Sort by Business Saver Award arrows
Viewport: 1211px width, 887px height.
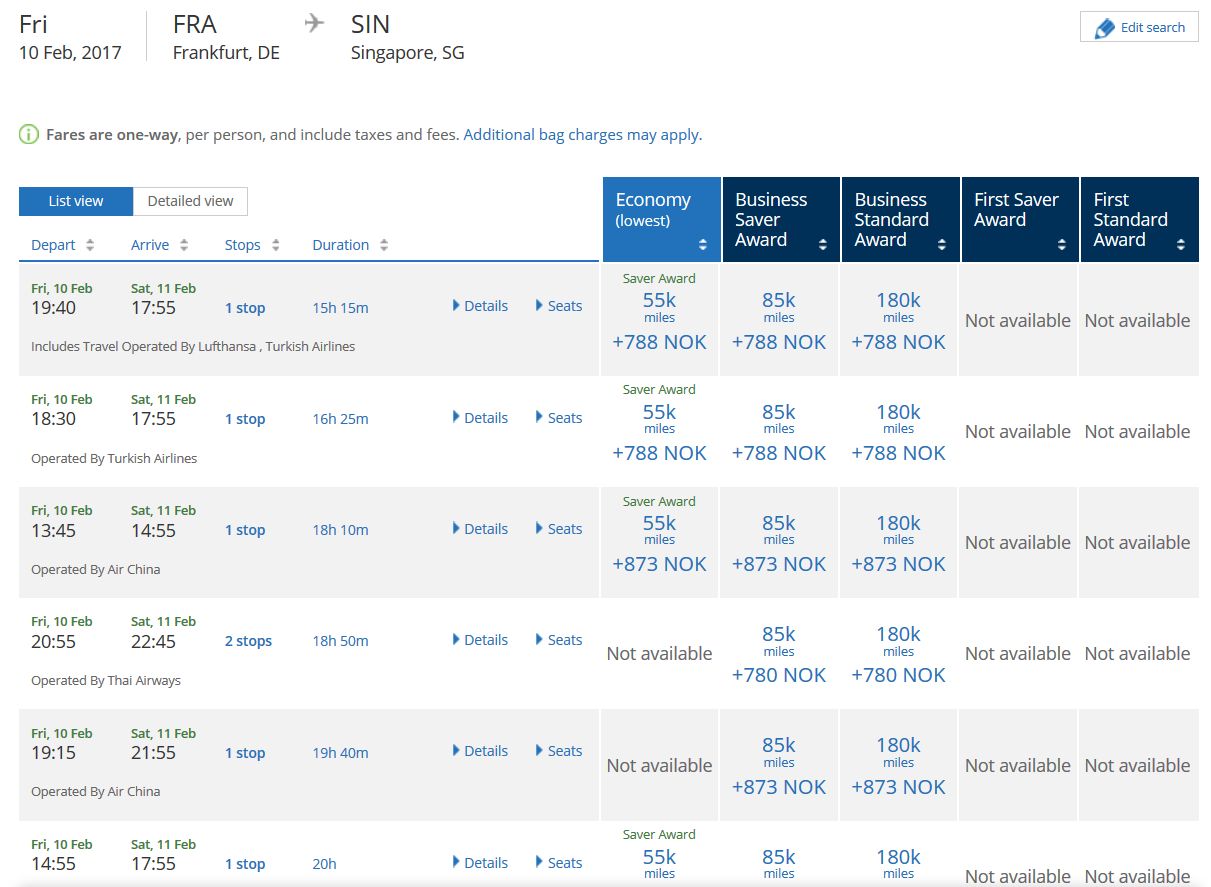point(823,245)
